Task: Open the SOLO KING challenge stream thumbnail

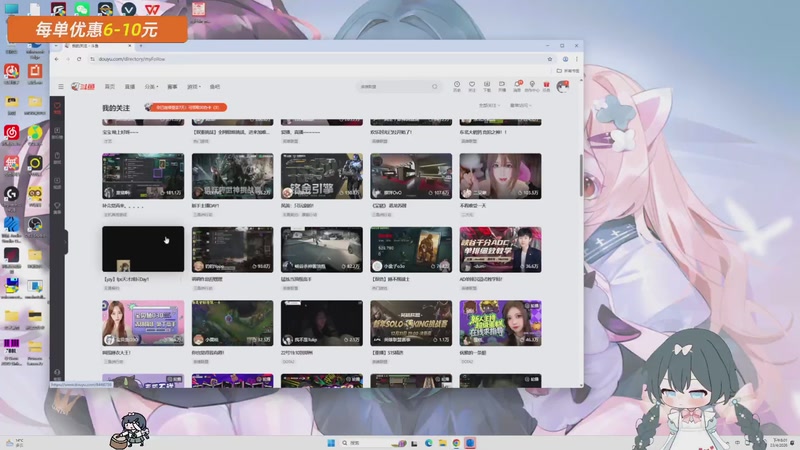Action: 411,323
